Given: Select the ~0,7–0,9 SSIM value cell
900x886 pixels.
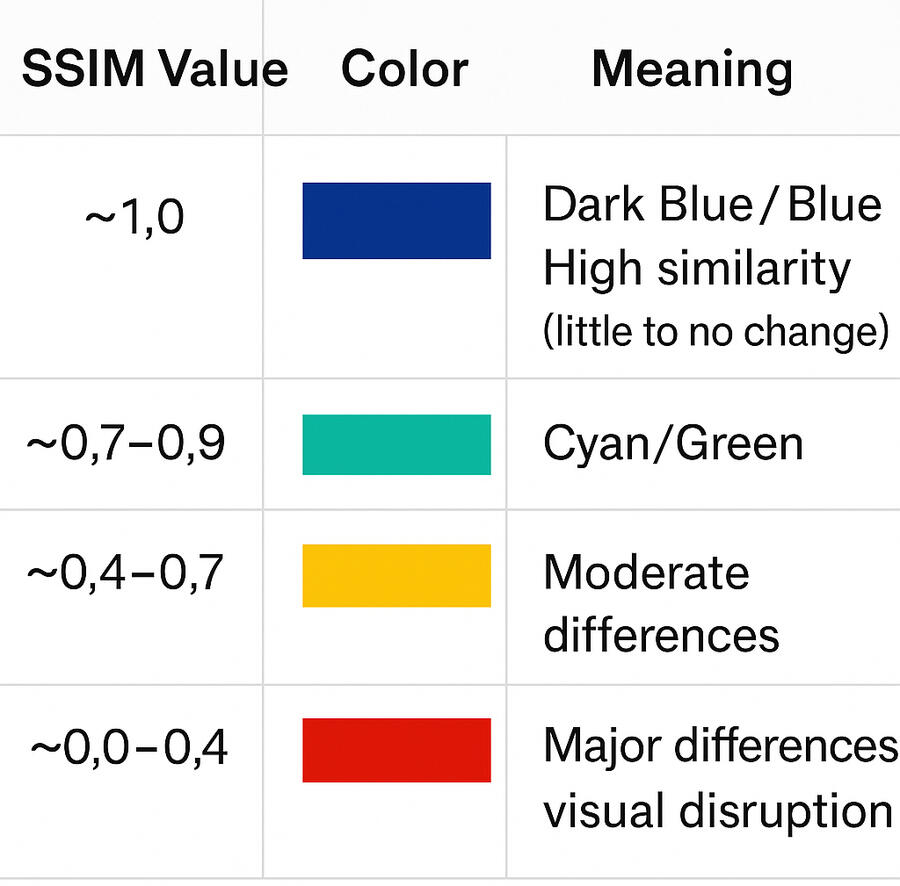Looking at the screenshot, I should 126,443.
